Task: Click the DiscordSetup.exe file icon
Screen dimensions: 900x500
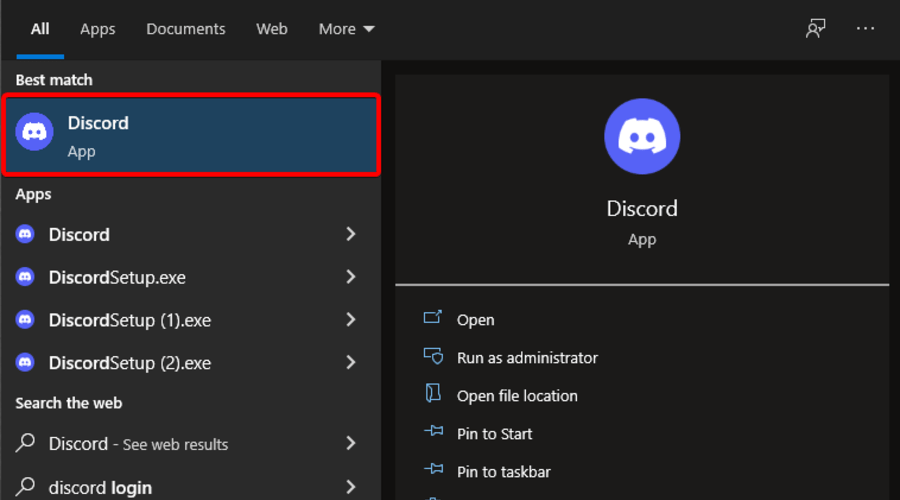Action: pyautogui.click(x=26, y=277)
